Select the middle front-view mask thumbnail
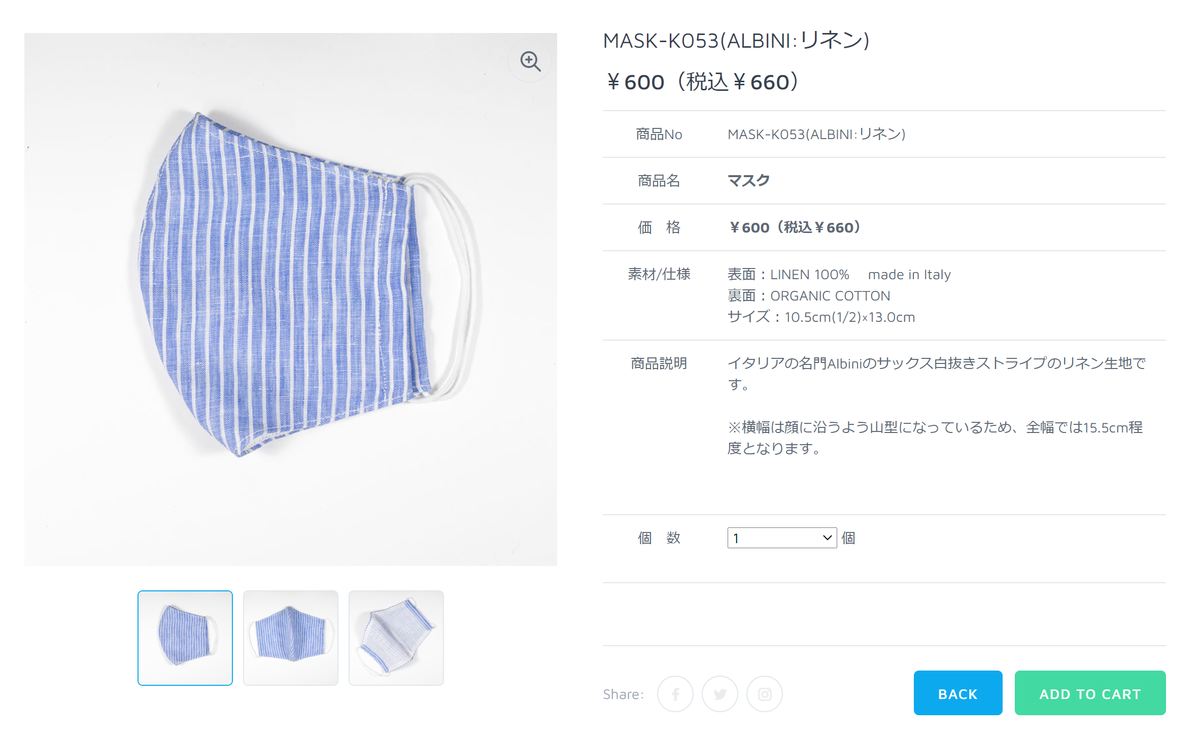The image size is (1200, 733). pos(290,637)
